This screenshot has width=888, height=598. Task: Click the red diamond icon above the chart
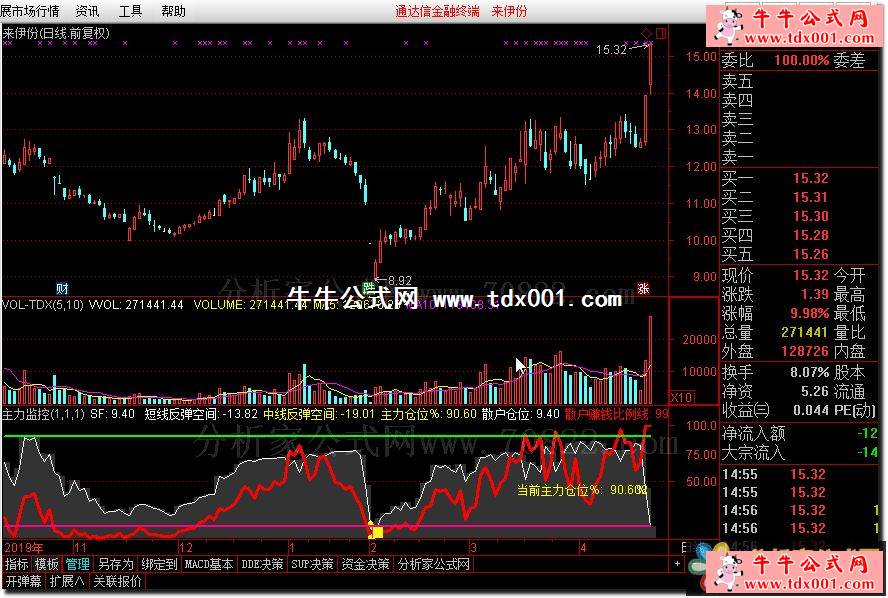pyautogui.click(x=647, y=33)
